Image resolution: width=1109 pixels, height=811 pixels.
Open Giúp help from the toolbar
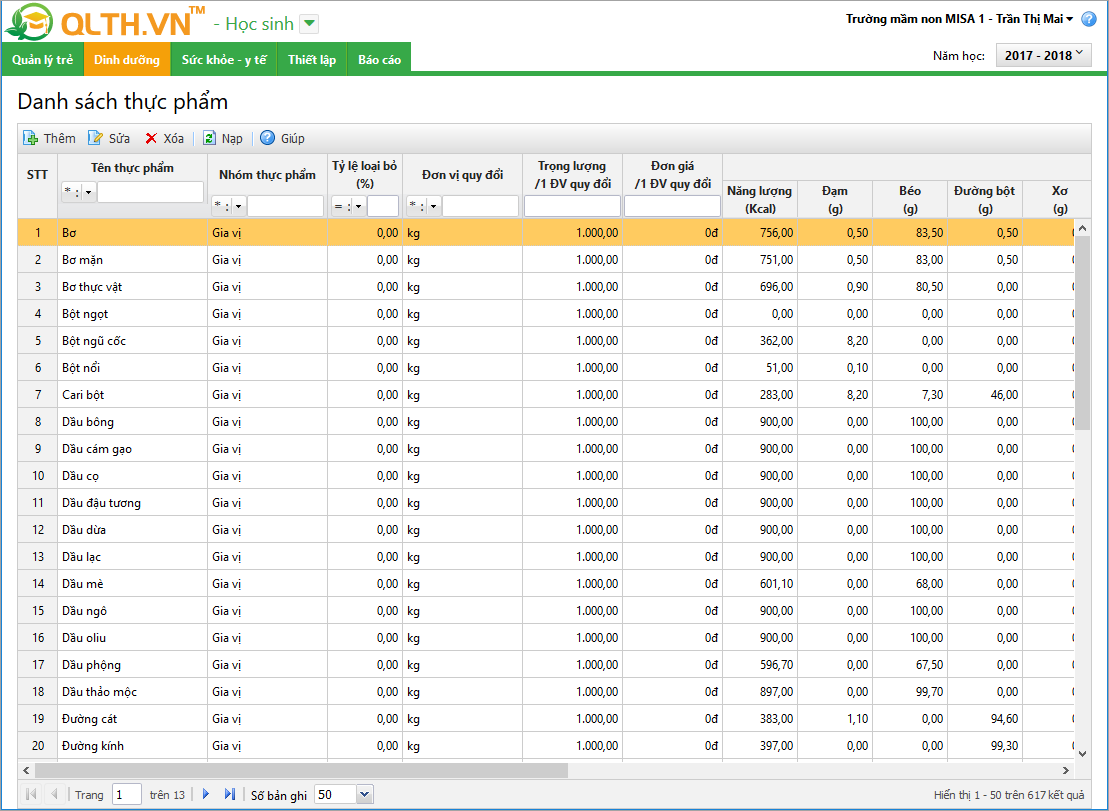click(x=268, y=138)
